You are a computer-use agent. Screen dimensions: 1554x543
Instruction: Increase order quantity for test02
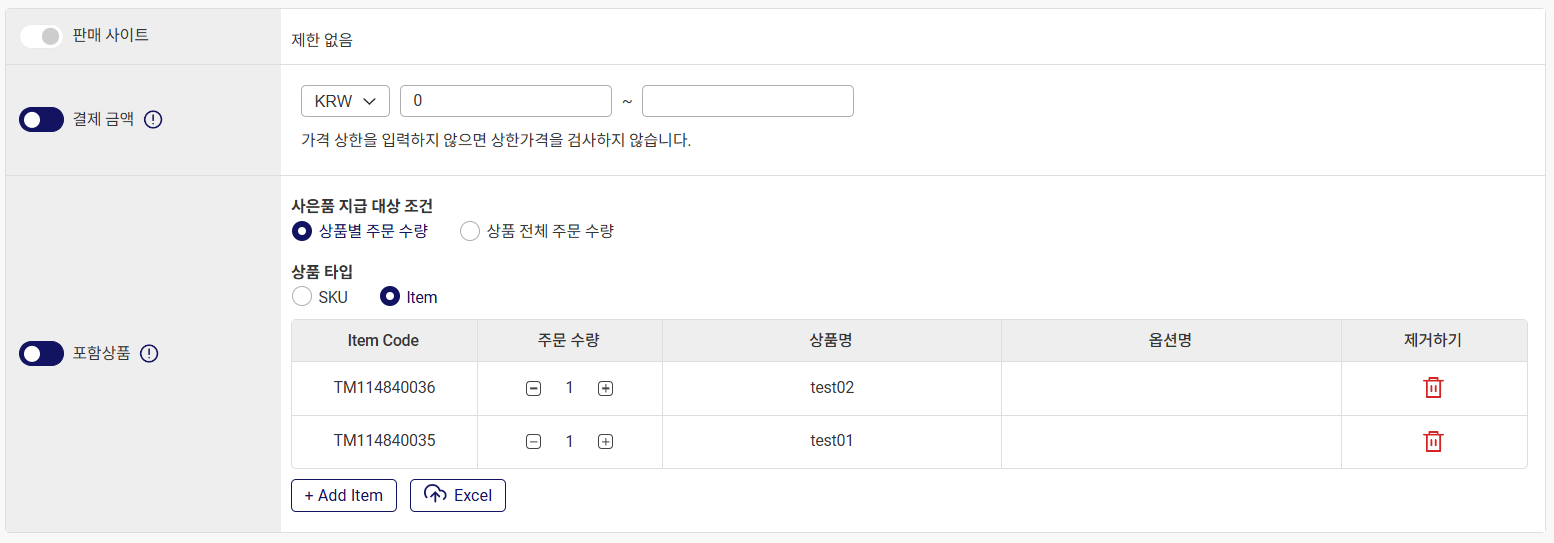pos(605,388)
